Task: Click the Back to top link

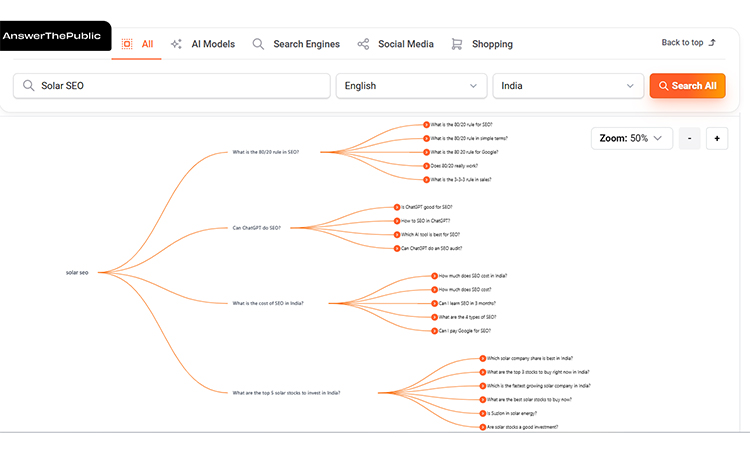Action: [688, 43]
